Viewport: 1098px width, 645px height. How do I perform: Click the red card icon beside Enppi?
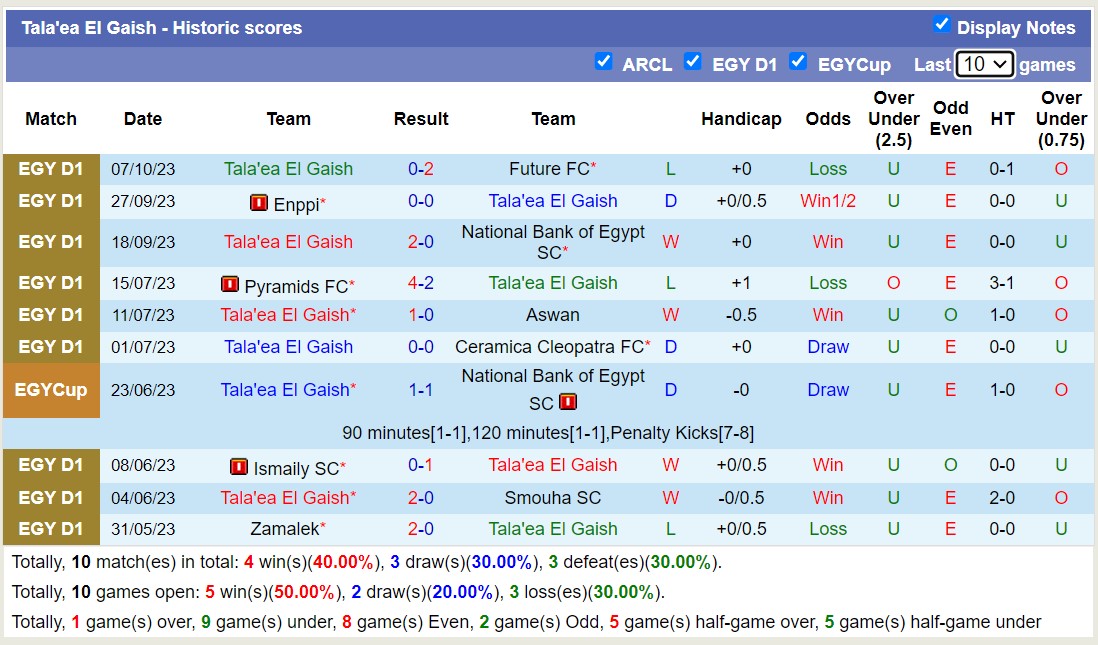(x=259, y=203)
